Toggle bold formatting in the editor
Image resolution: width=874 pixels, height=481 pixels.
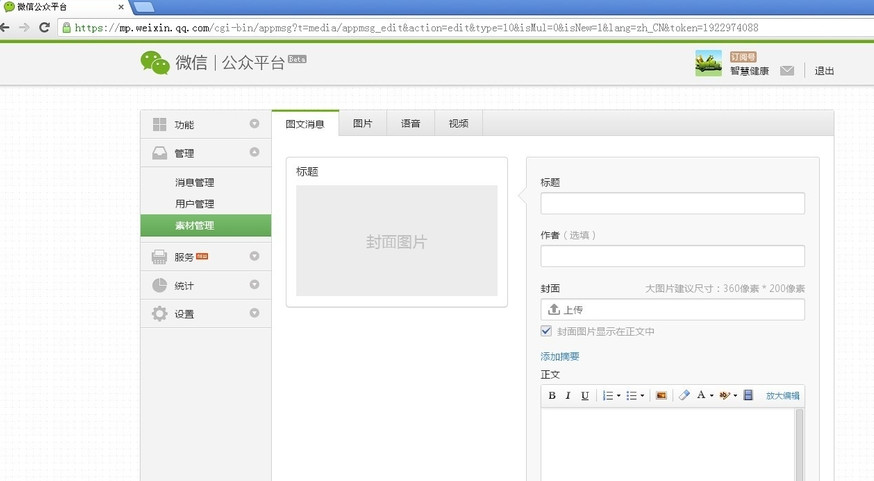552,396
